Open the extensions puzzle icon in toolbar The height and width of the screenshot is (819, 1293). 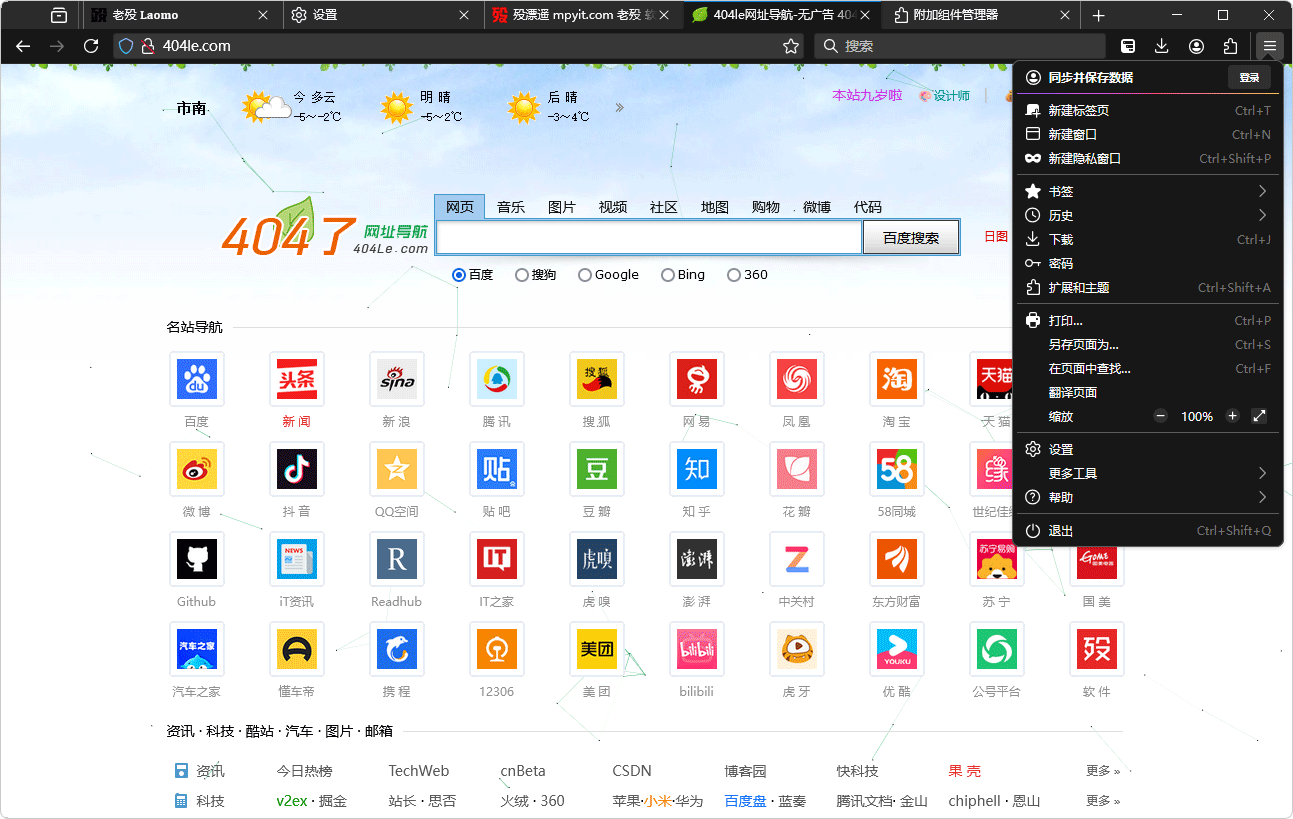tap(1230, 46)
